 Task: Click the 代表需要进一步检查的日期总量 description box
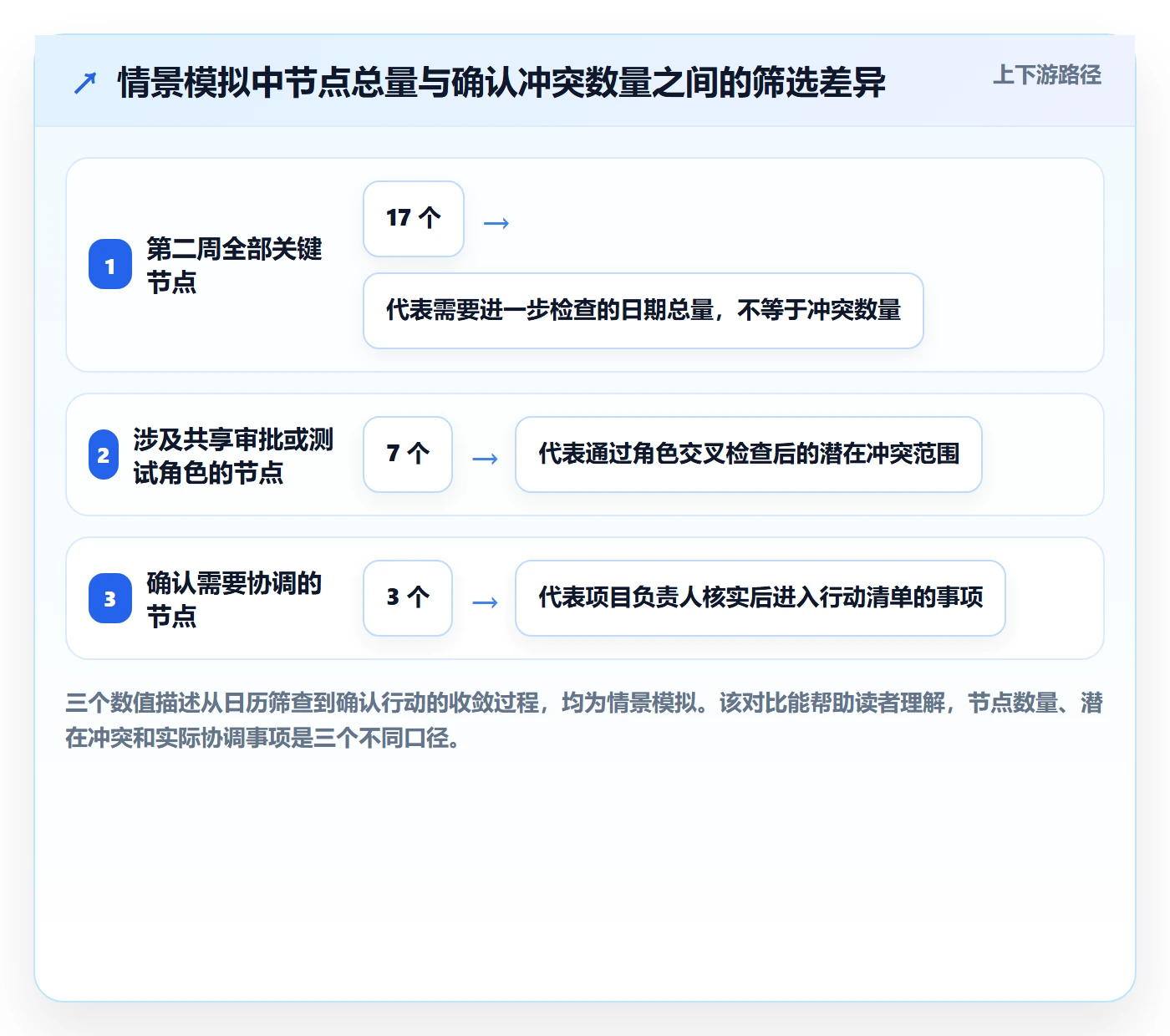click(x=643, y=310)
